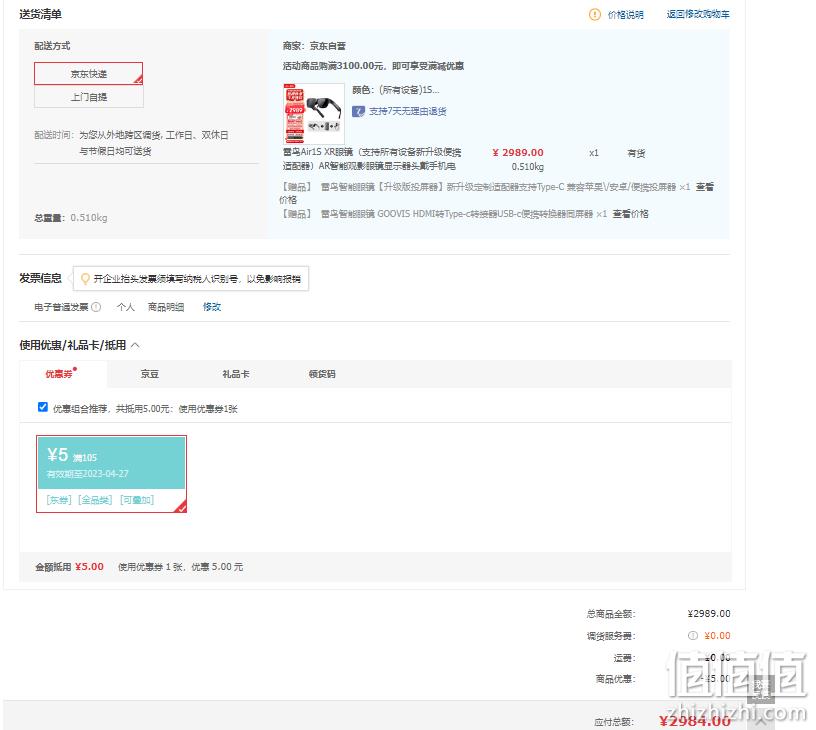816x730 pixels.
Task: Open the 雷鸟Air1S glasses product thumbnail
Action: [314, 113]
